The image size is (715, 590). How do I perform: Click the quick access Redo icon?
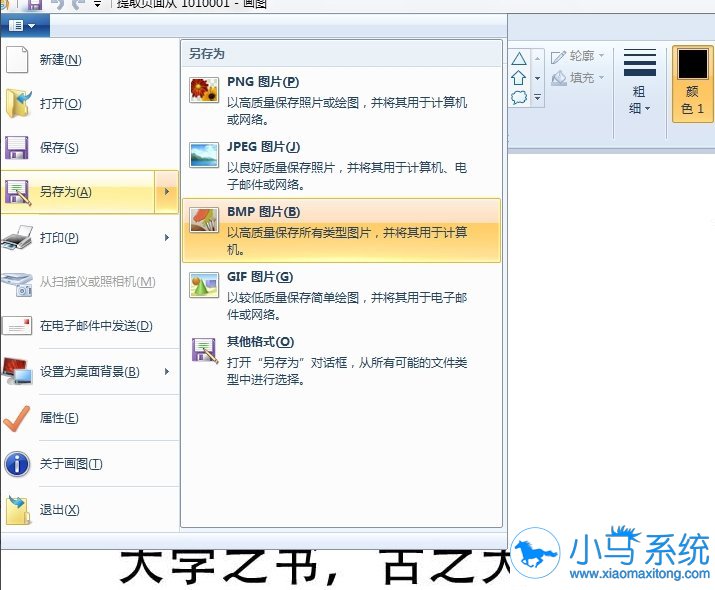(79, 5)
